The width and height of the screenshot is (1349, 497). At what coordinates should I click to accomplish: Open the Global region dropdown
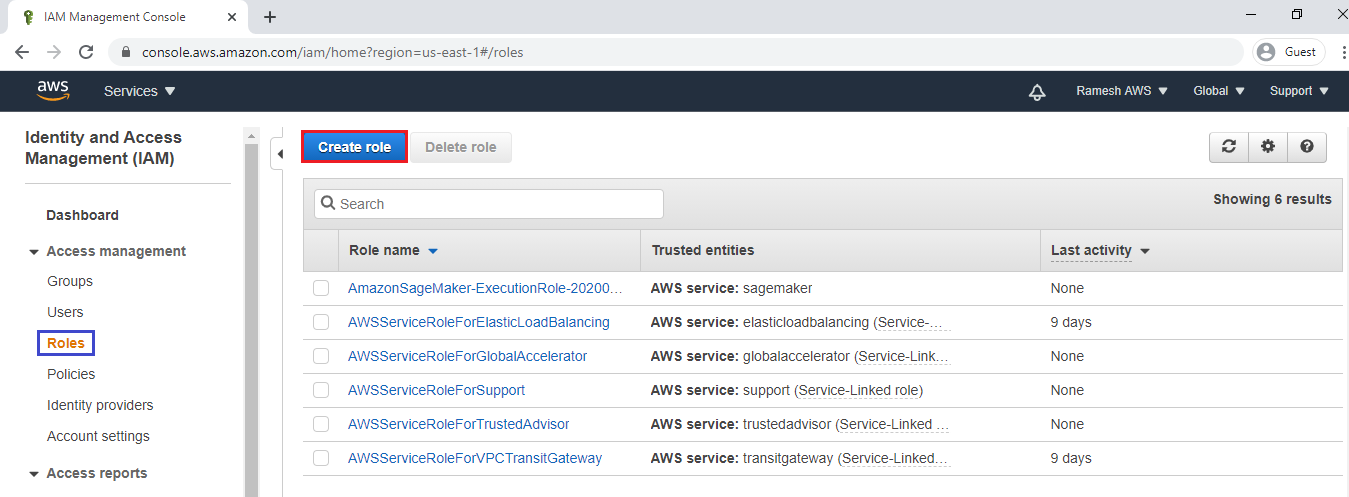click(1219, 91)
